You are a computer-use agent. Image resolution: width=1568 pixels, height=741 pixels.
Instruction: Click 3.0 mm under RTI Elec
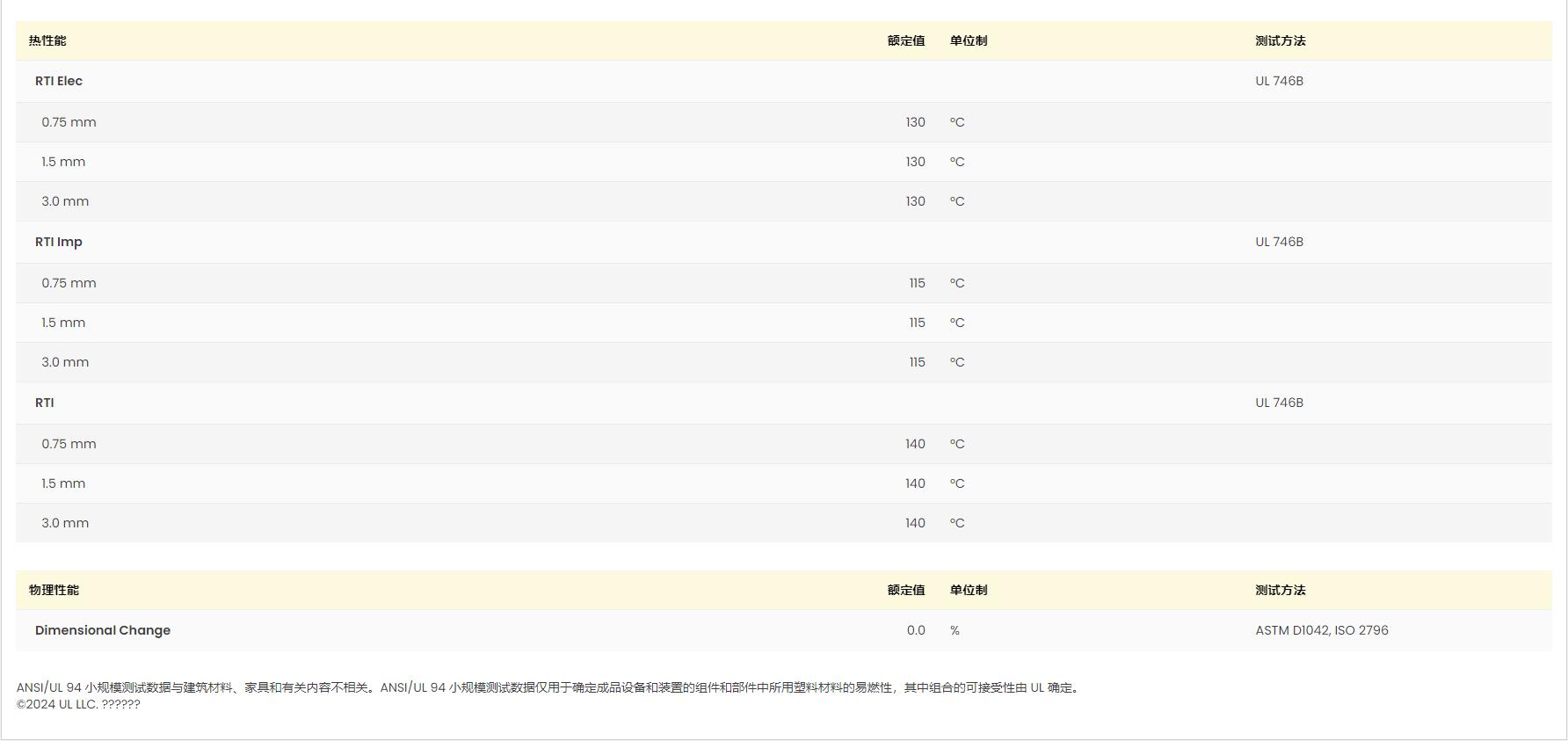point(65,201)
